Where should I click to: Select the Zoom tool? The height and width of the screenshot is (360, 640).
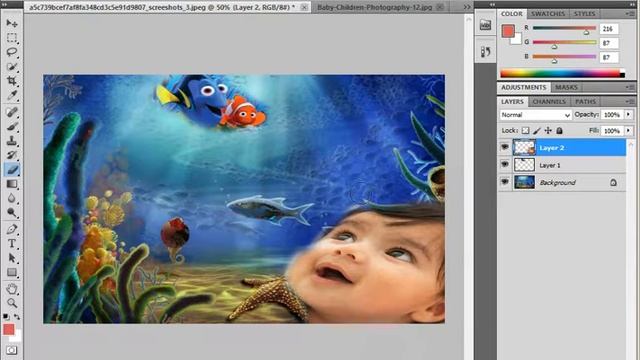[12, 303]
